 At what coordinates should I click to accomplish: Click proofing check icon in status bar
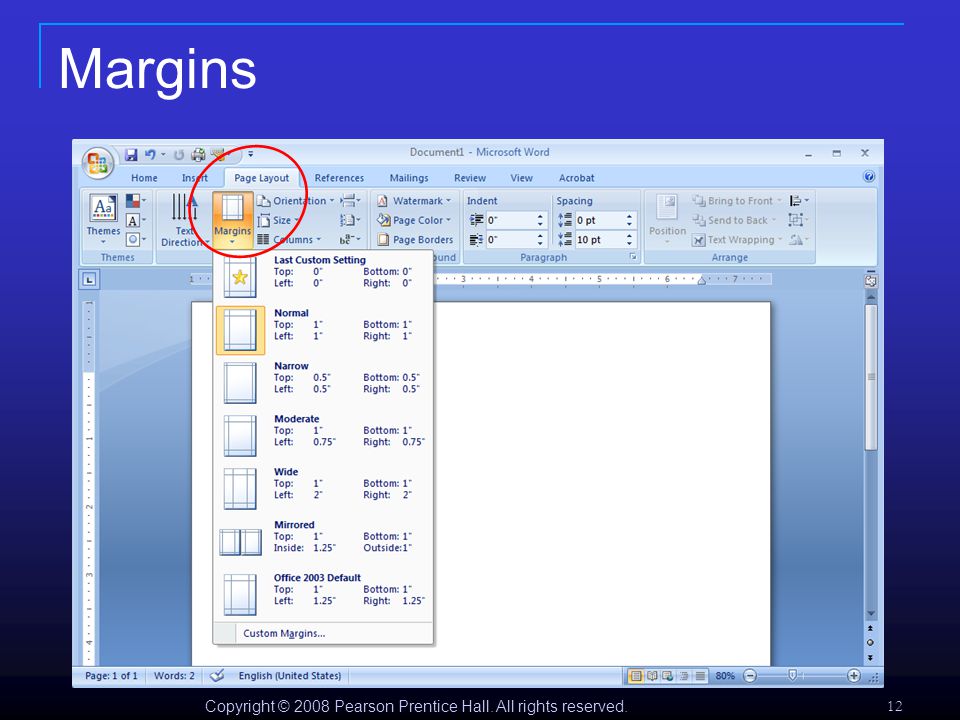pos(217,676)
